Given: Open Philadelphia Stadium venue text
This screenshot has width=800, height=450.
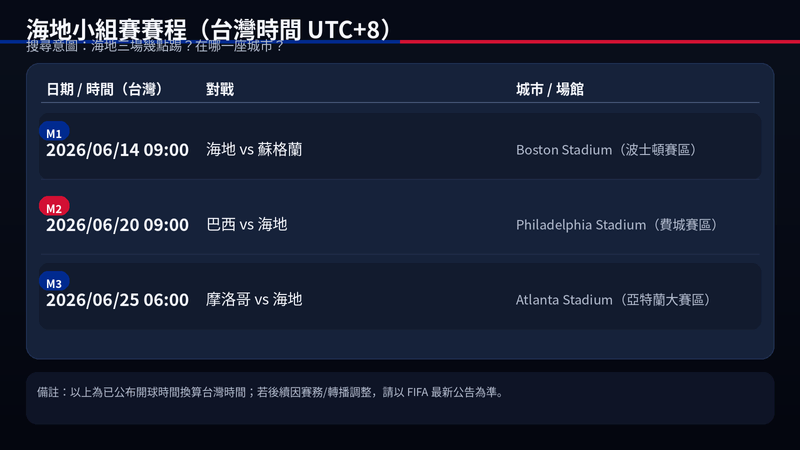Looking at the screenshot, I should [x=617, y=224].
